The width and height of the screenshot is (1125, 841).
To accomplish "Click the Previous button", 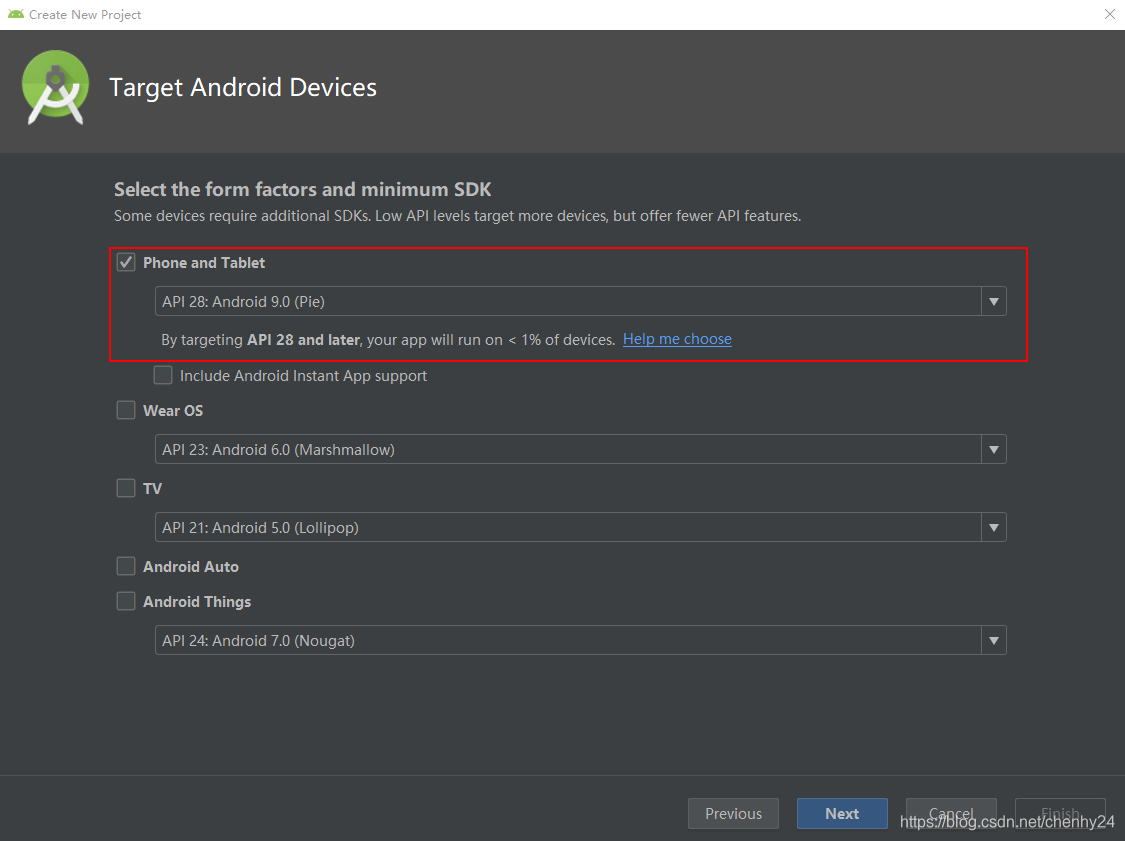I will click(733, 814).
